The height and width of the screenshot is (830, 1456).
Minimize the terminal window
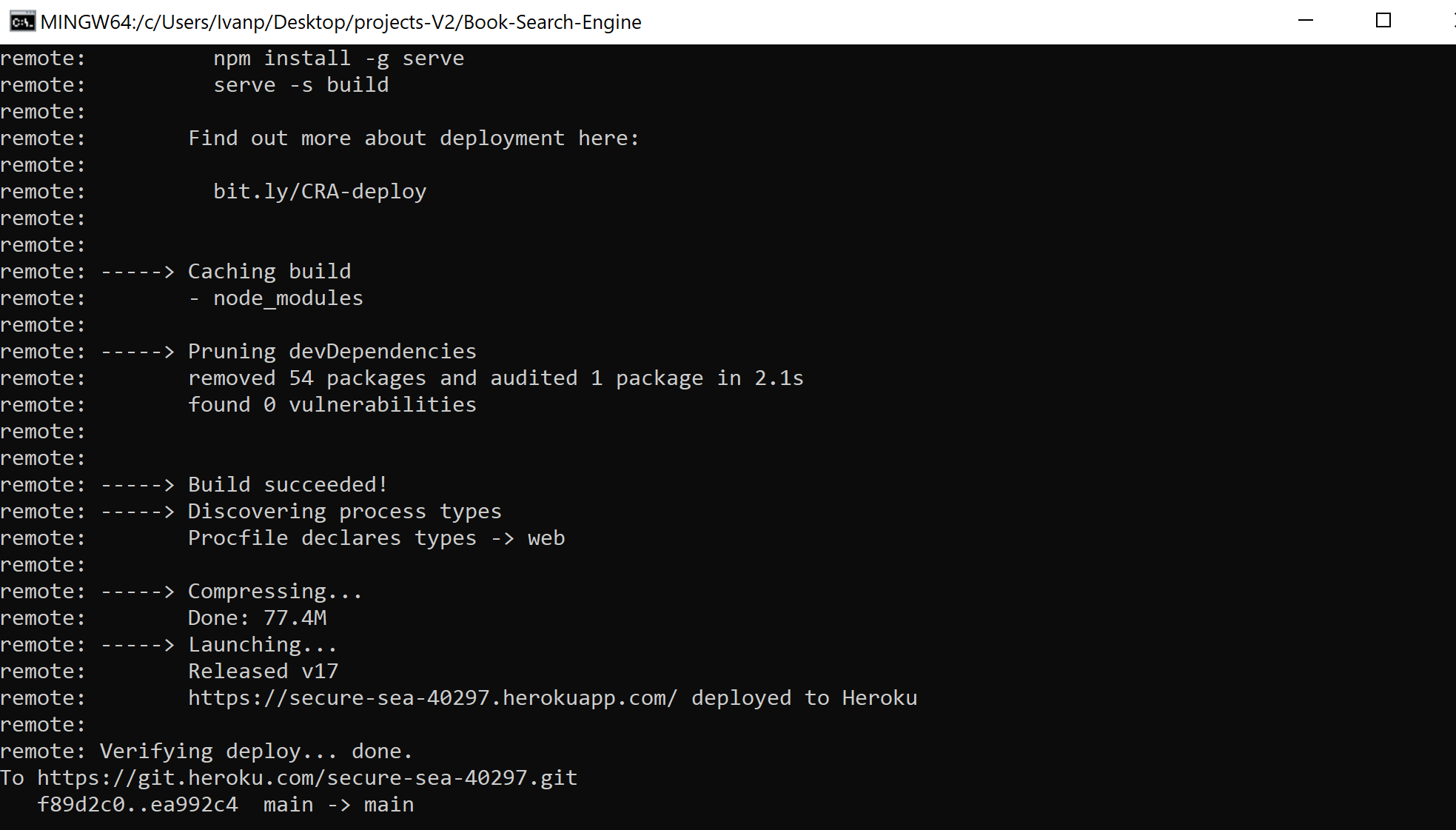[1304, 21]
